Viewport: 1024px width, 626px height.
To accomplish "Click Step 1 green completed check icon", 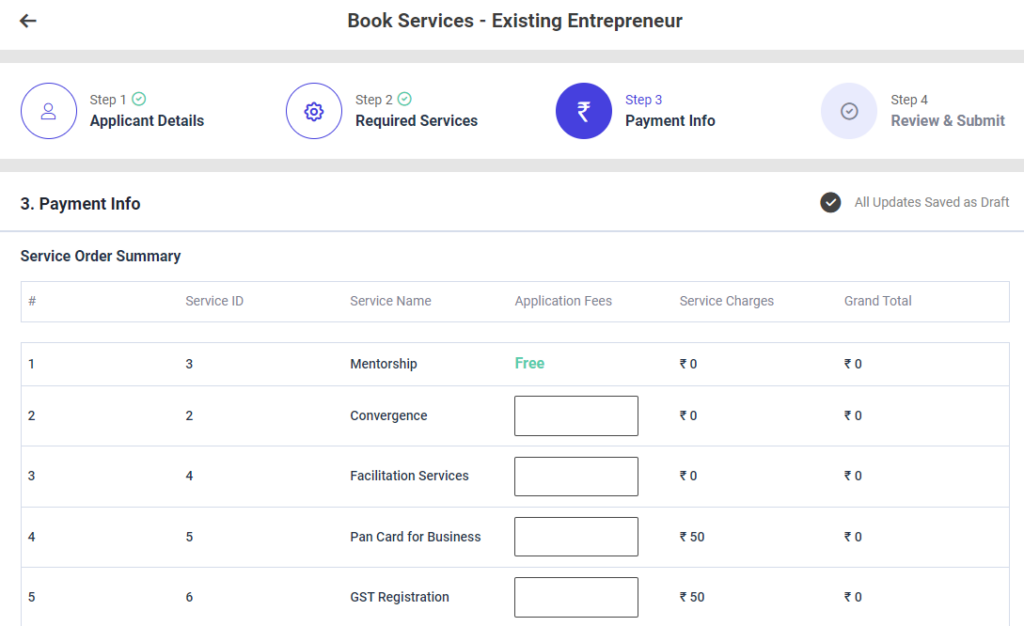I will (139, 99).
